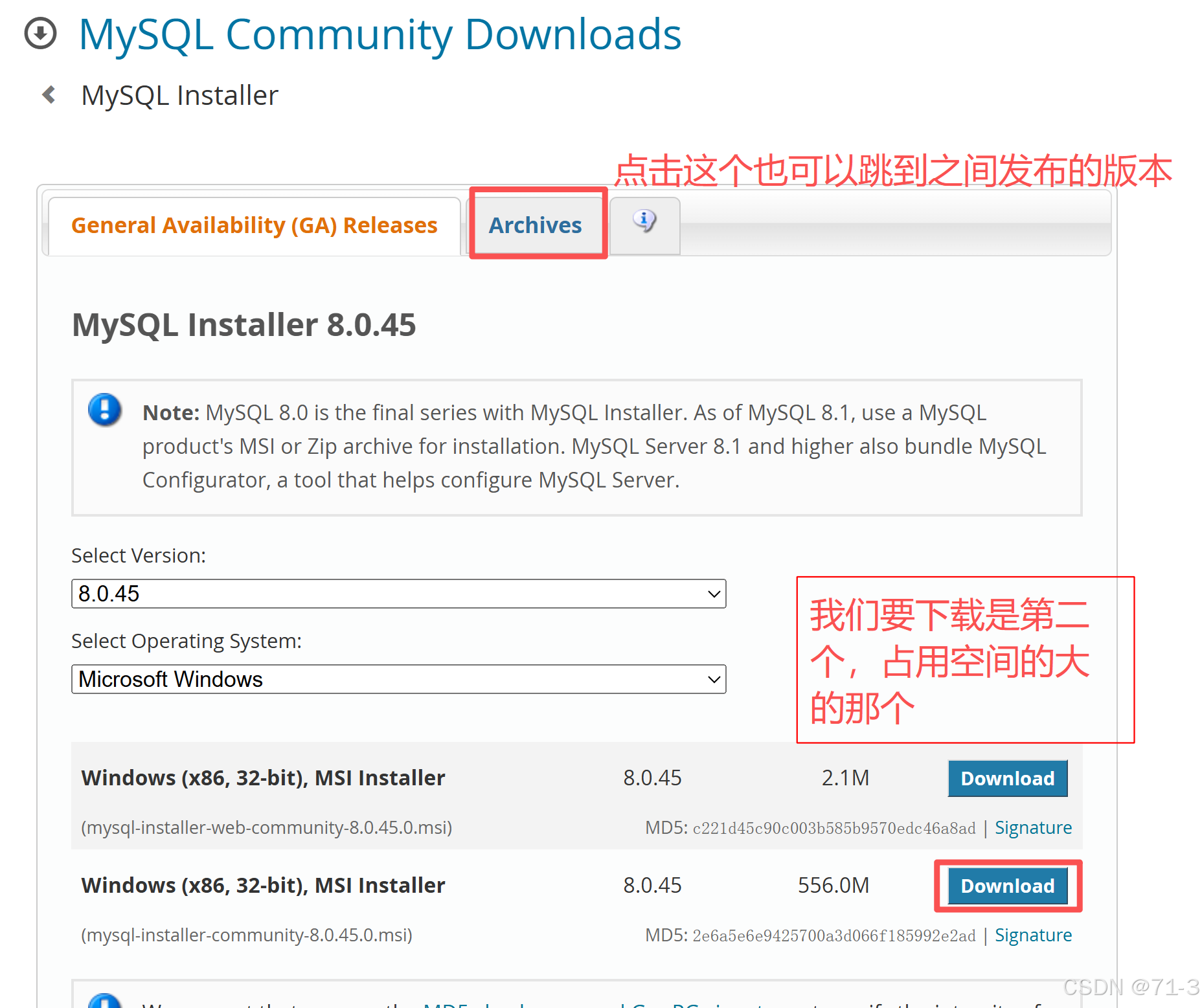This screenshot has width=1202, height=1008.
Task: Open the MySQL Community Downloads heading link
Action: point(380,34)
